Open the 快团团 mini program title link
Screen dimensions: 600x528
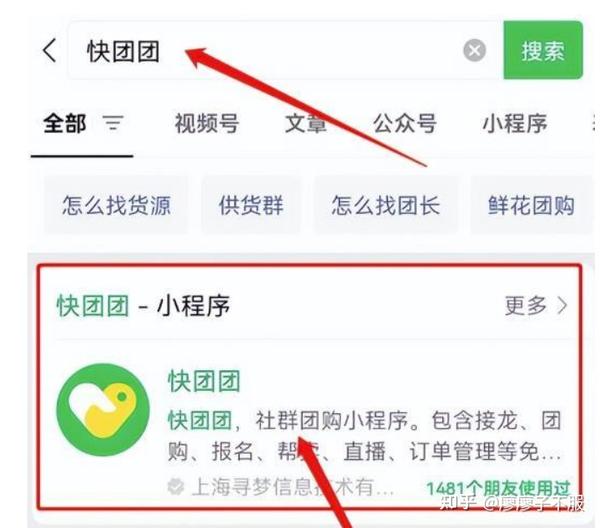pos(204,381)
